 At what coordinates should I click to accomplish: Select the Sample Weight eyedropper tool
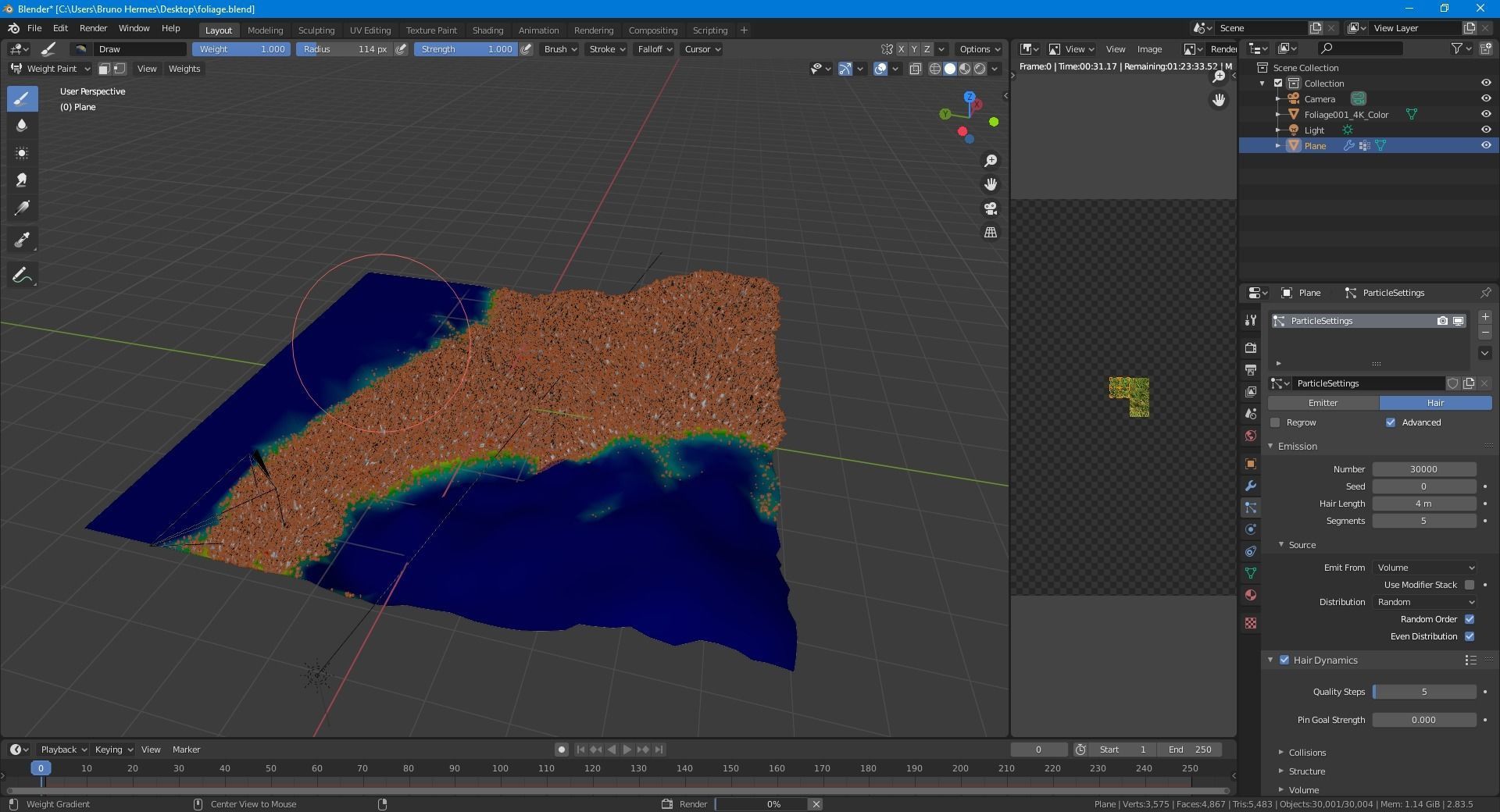[x=22, y=240]
